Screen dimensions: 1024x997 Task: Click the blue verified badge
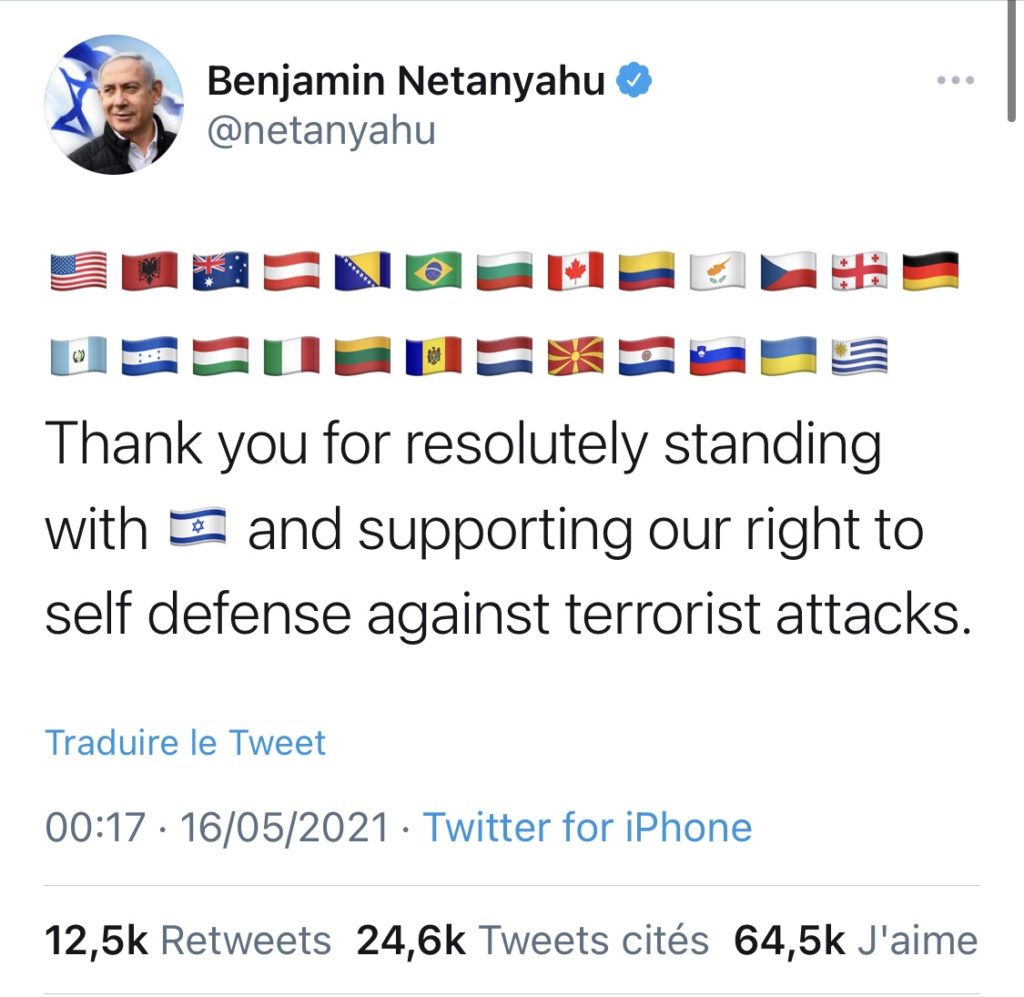click(633, 80)
